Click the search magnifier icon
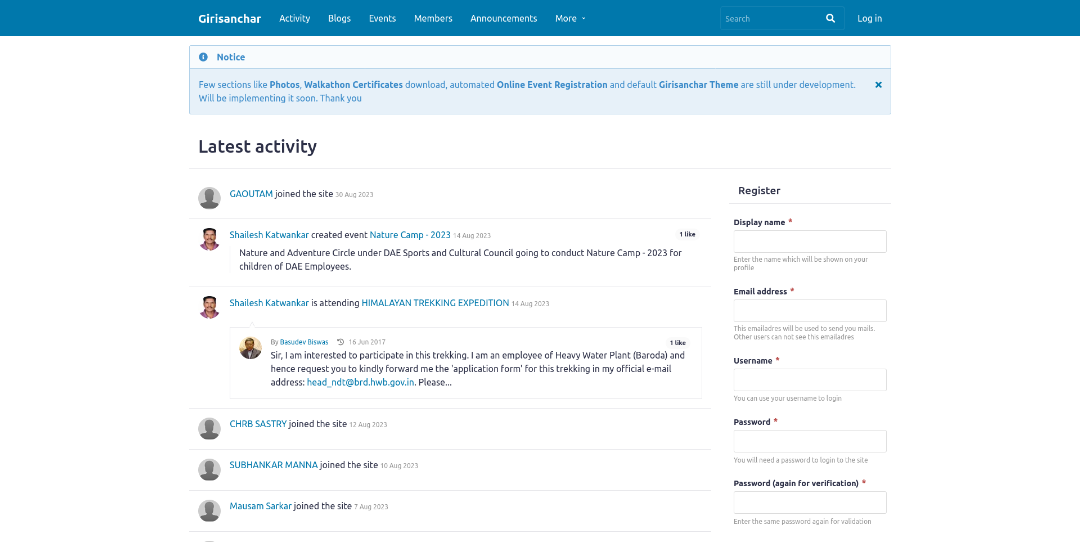The height and width of the screenshot is (542, 1080). tap(830, 18)
